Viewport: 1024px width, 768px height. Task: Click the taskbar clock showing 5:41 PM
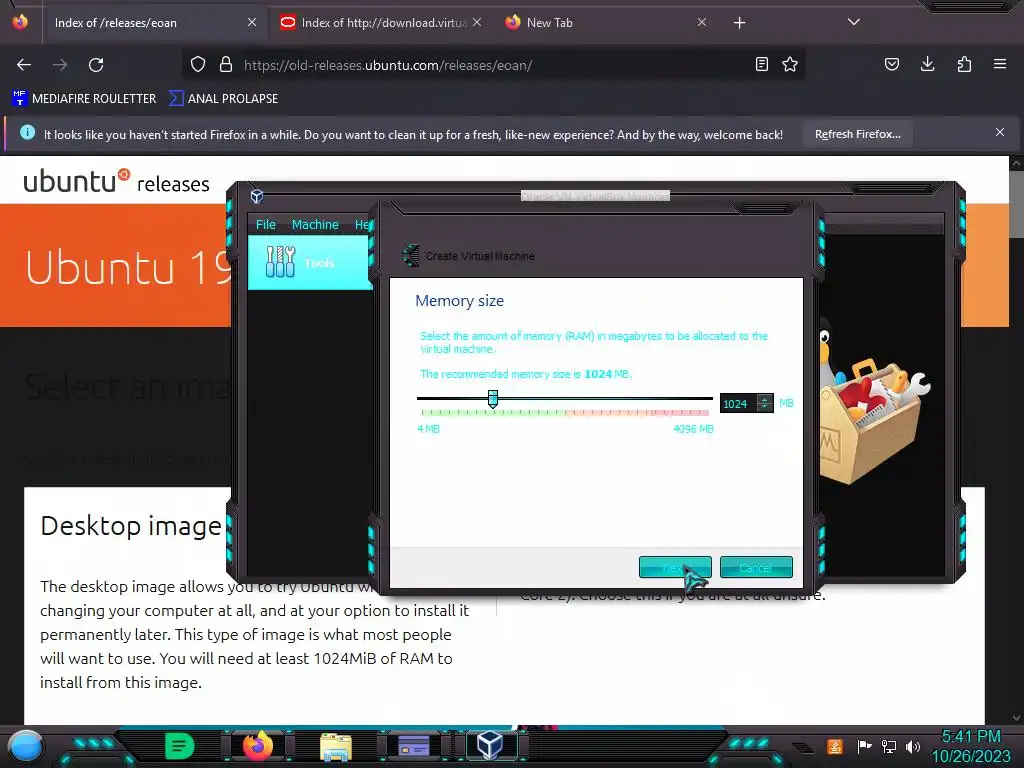(x=971, y=746)
